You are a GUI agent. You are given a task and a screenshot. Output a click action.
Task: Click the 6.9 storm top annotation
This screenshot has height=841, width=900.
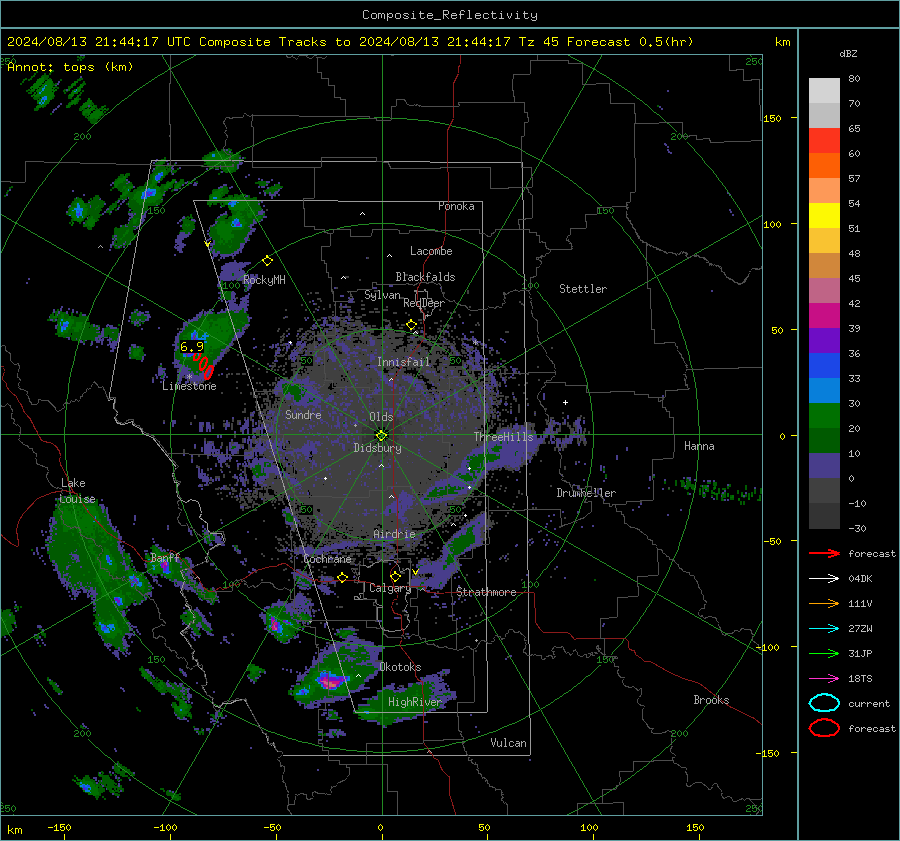click(192, 347)
